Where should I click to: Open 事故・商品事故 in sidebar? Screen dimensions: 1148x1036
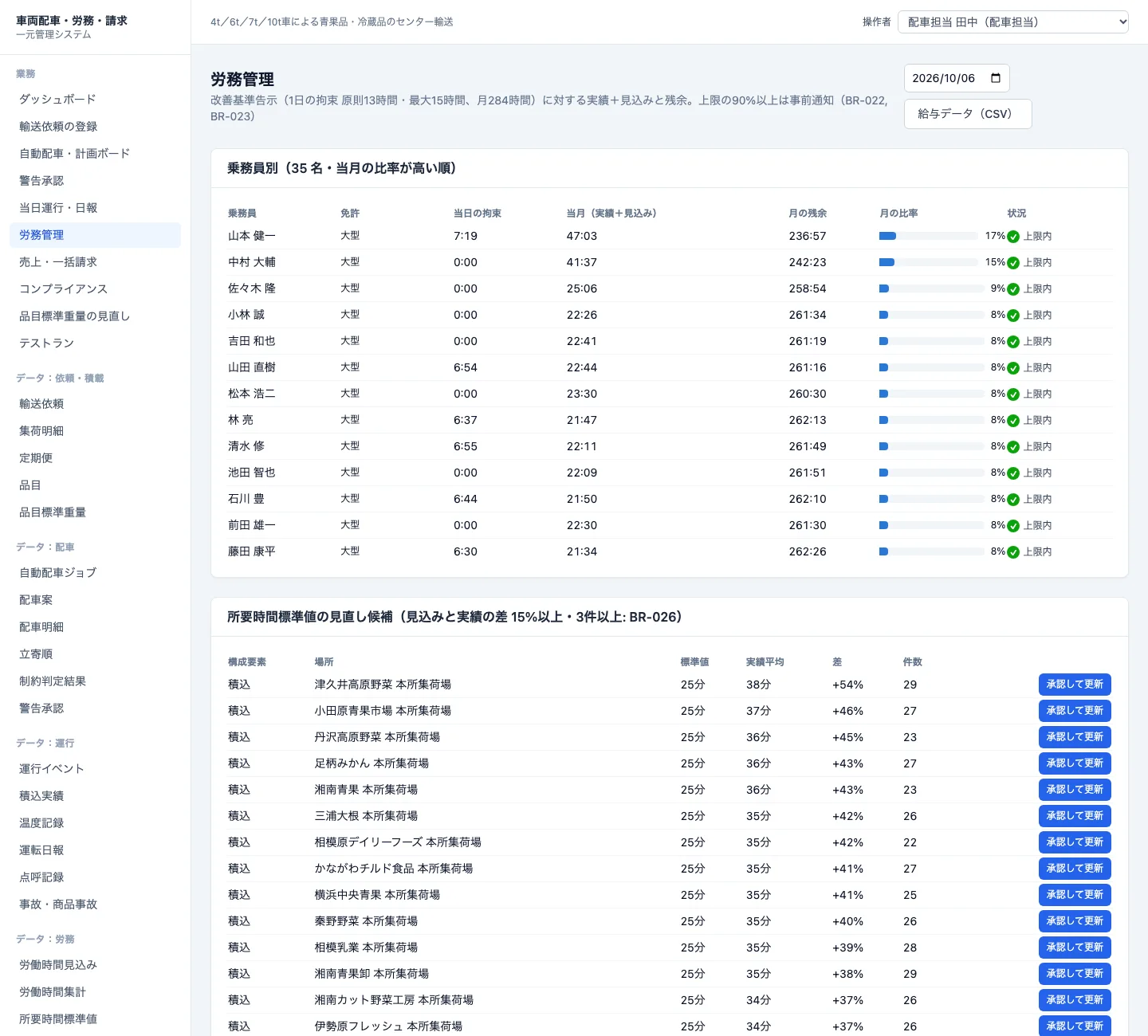(x=95, y=905)
